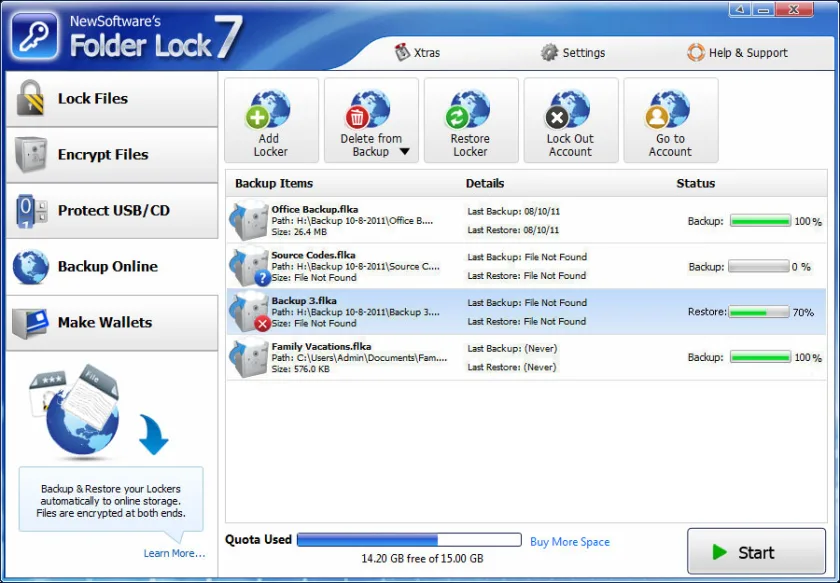Select the Office Backup.flka file name
Image resolution: width=840 pixels, height=583 pixels.
point(314,210)
